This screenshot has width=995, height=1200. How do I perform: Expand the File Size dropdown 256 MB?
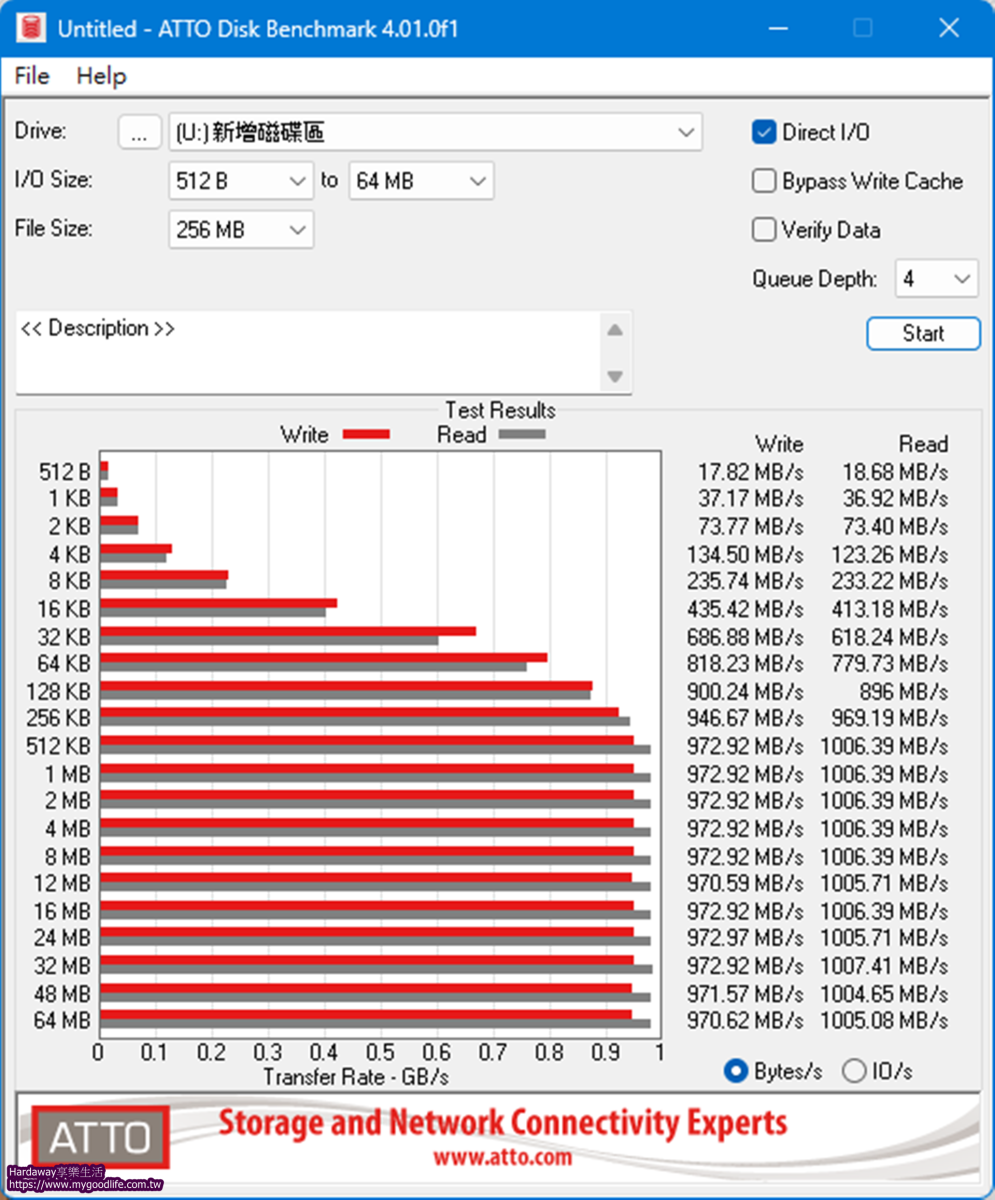(x=241, y=230)
